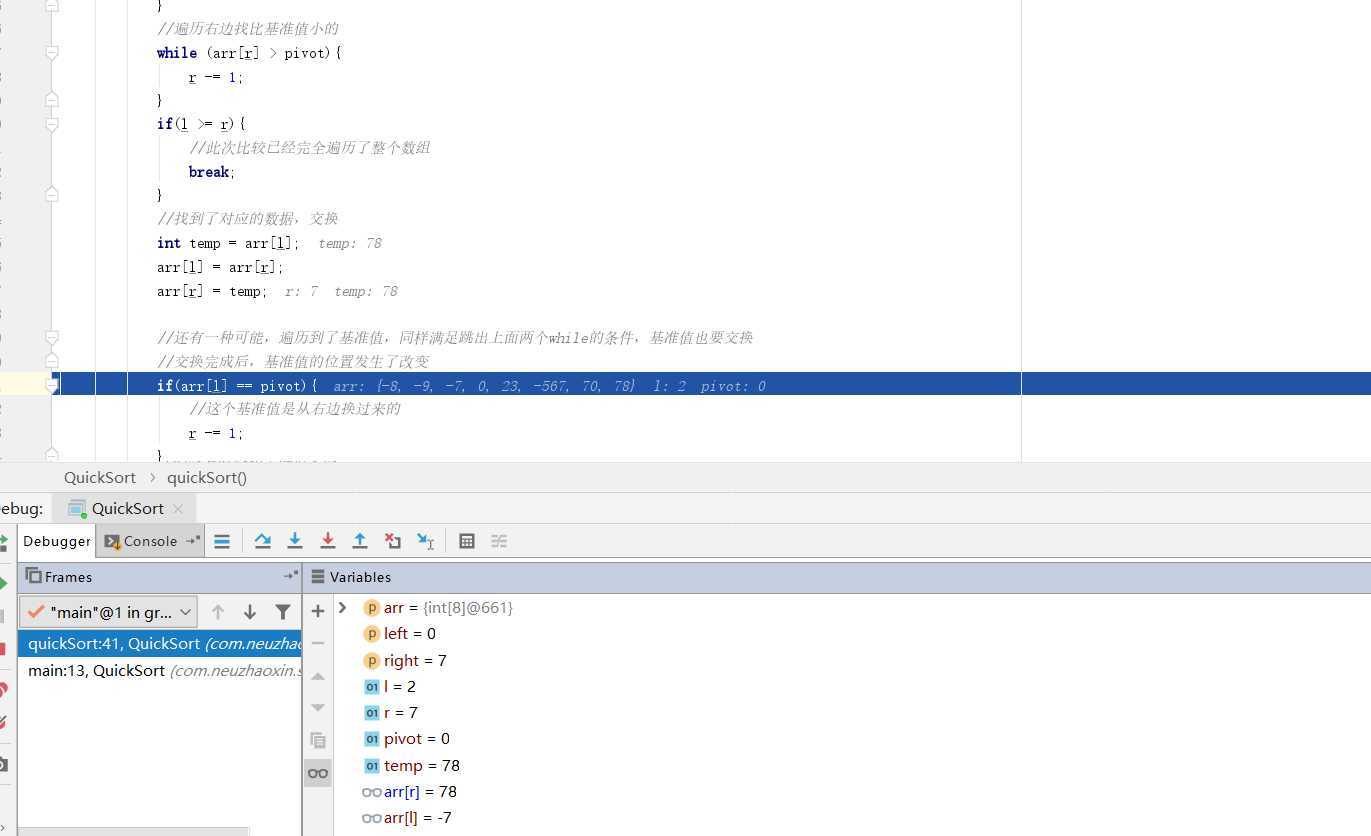Click the funnel filter icon in Frames
The width and height of the screenshot is (1371, 836).
tap(283, 612)
